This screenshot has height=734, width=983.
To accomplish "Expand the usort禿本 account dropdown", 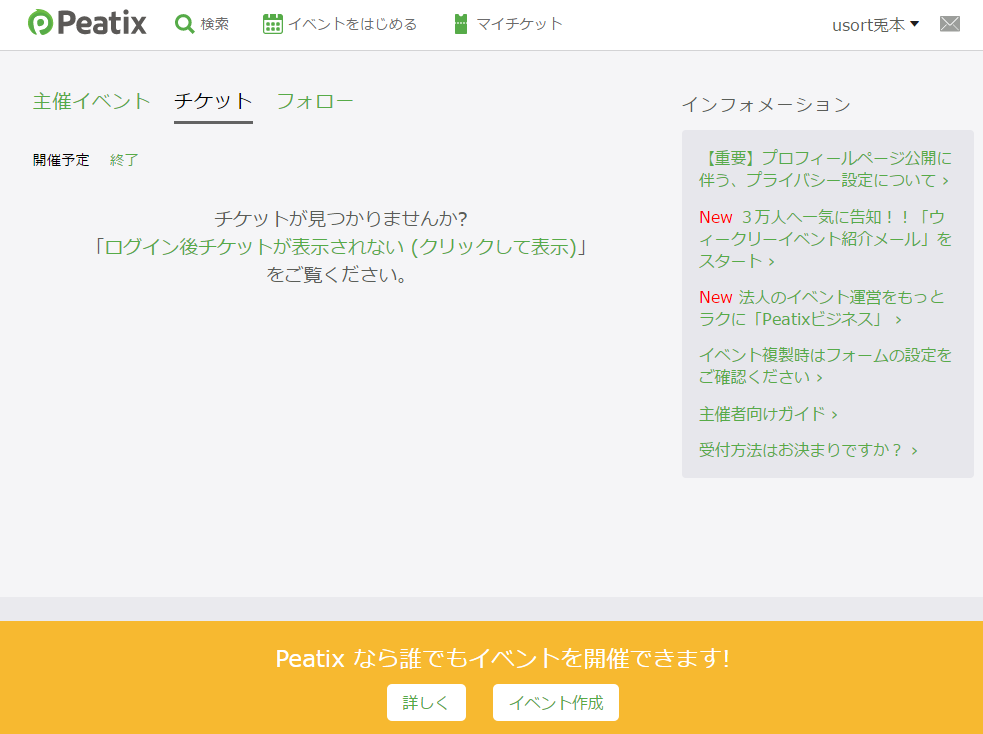I will coord(875,25).
